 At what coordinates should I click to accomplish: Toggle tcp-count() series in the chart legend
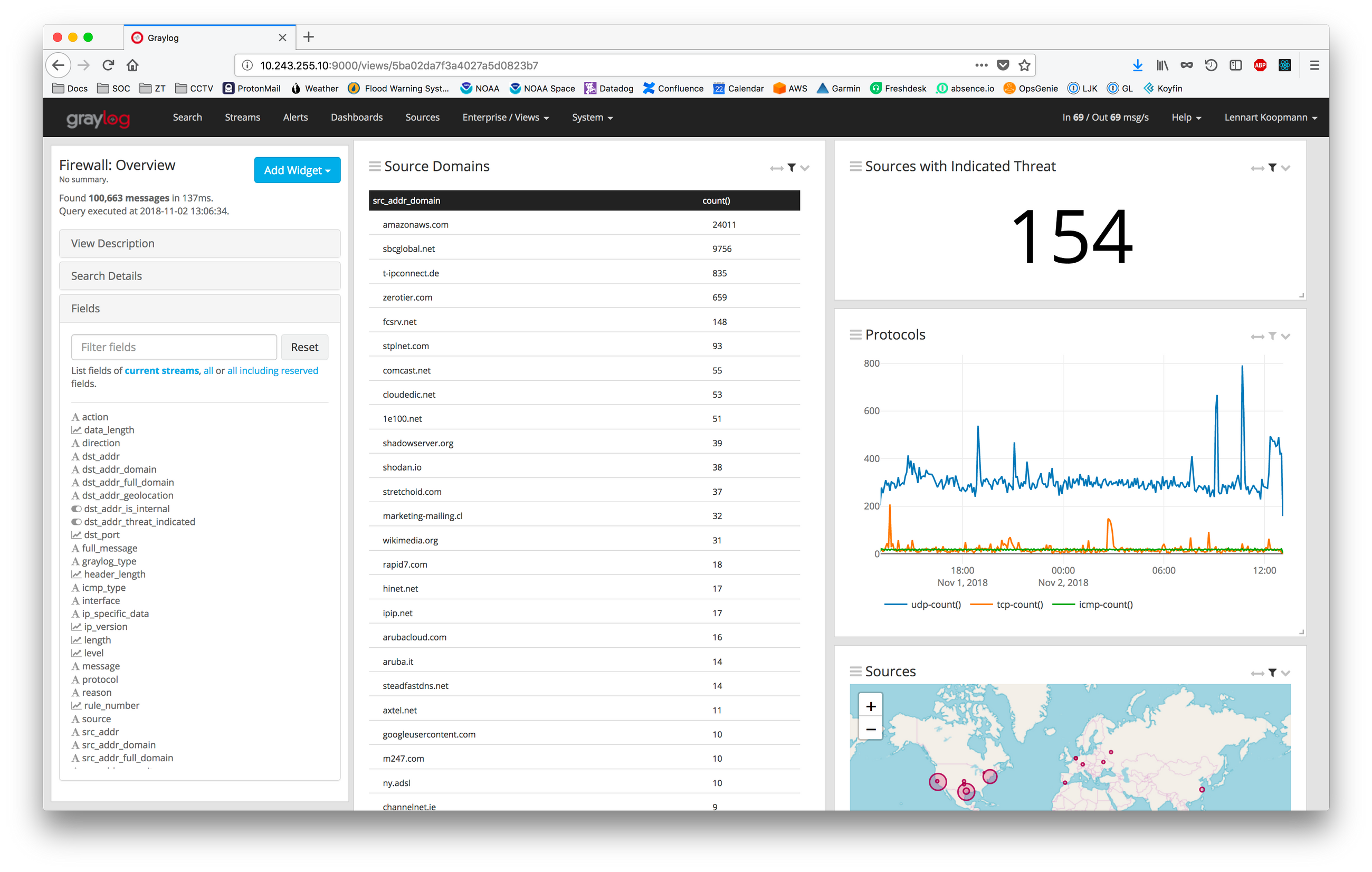click(1019, 605)
